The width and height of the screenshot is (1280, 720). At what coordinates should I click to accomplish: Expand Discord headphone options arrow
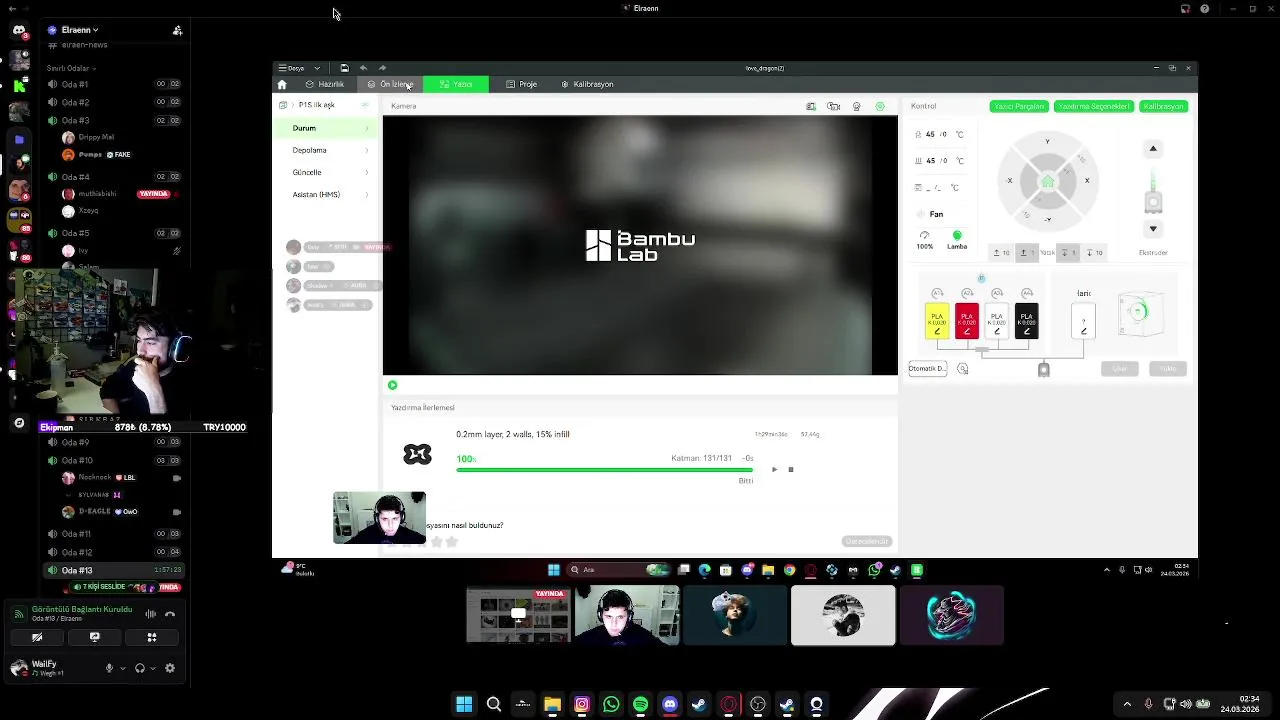coord(153,668)
